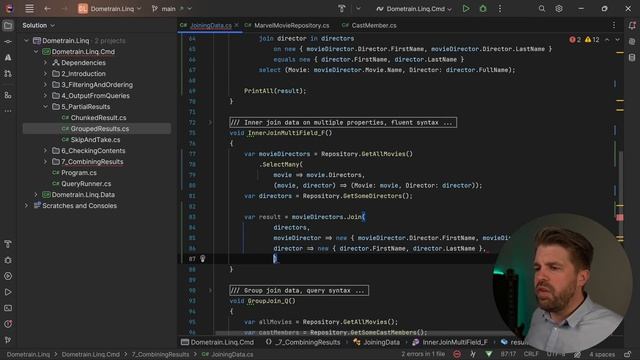640x360 pixels.
Task: Open search everywhere magnifier
Action: [x=542, y=9]
